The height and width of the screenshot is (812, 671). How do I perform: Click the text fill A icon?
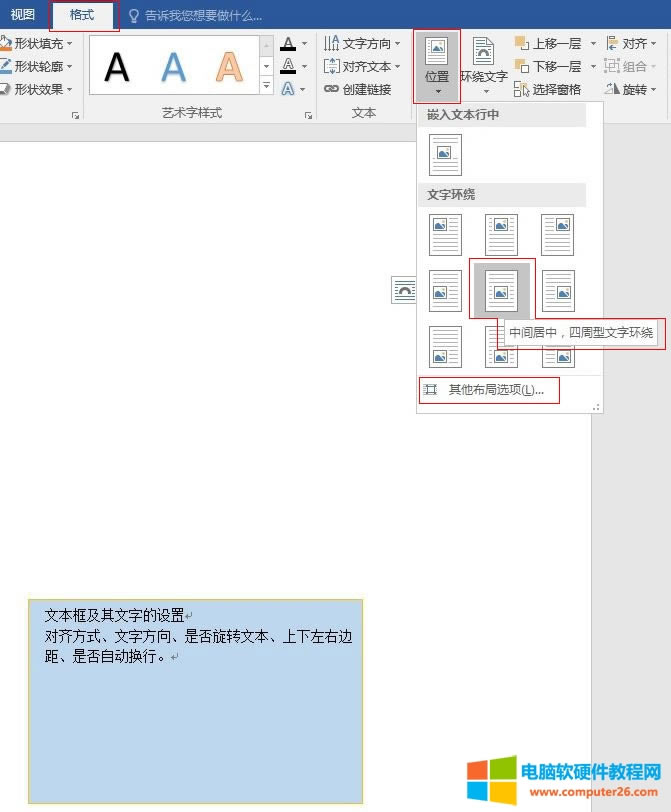[288, 44]
